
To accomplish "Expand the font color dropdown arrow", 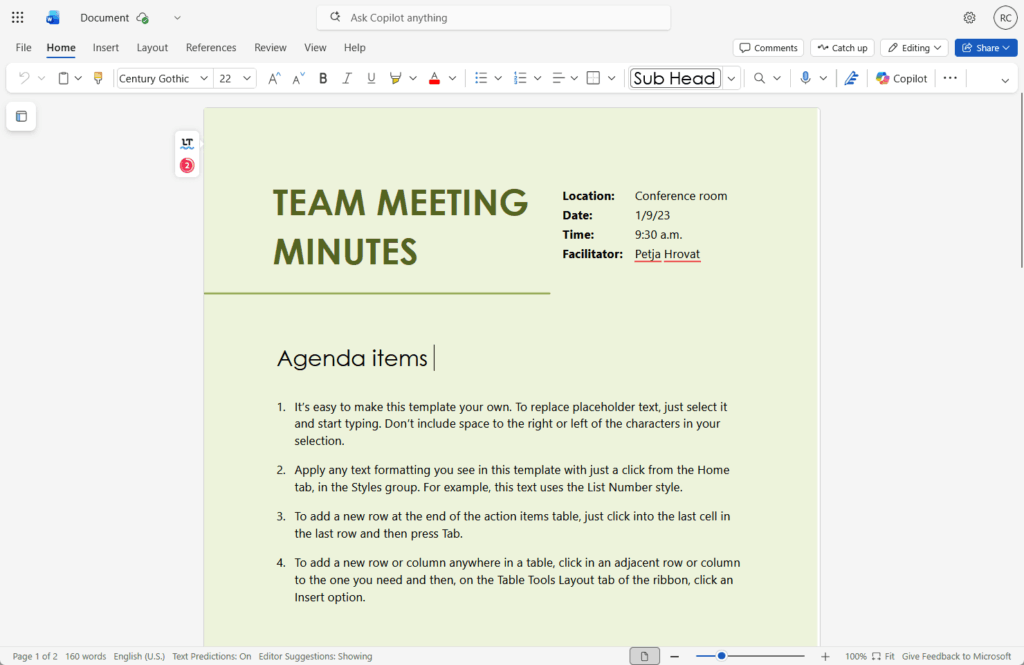I will tap(452, 78).
